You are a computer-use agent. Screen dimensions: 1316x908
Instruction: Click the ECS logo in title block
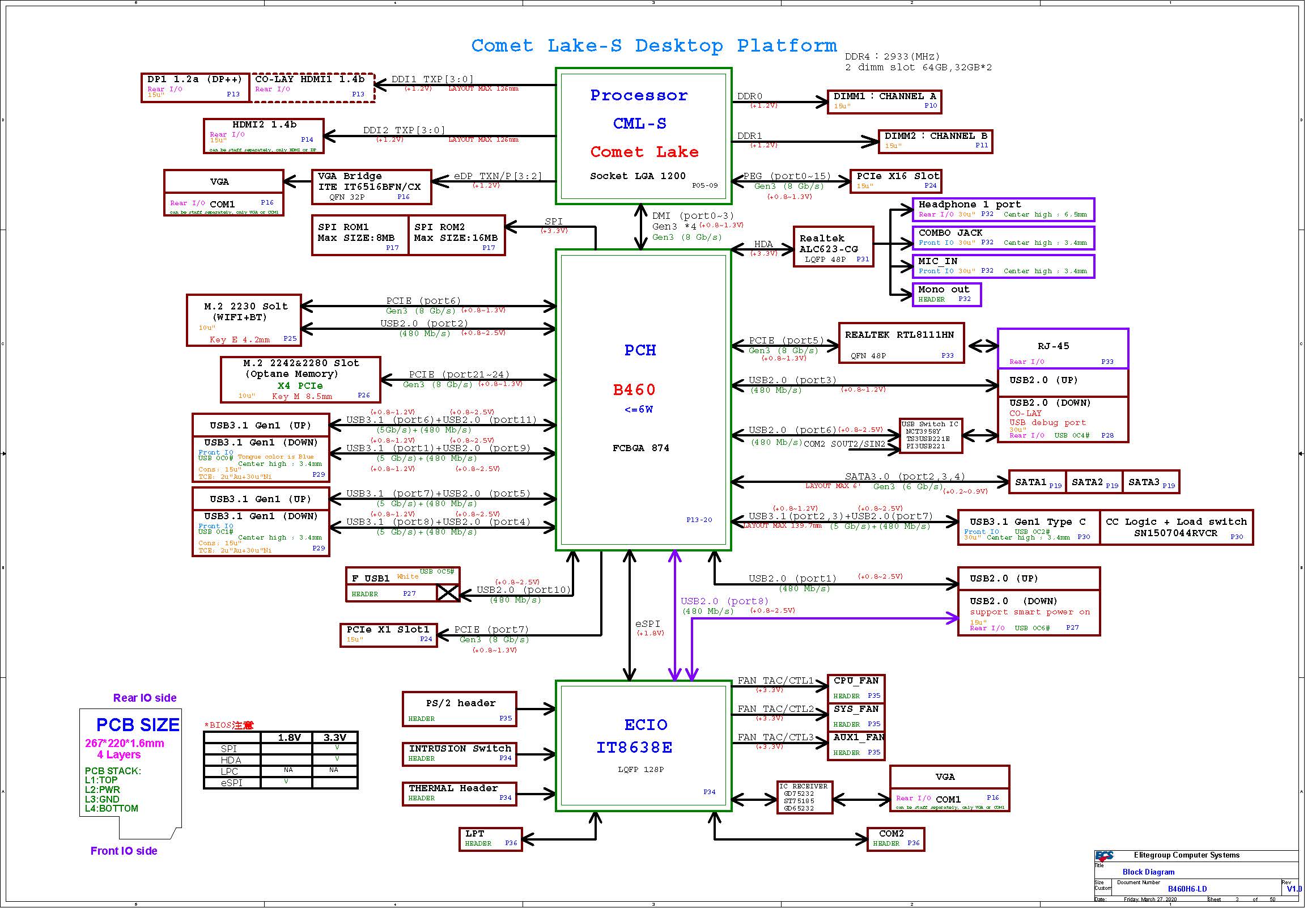(1105, 856)
